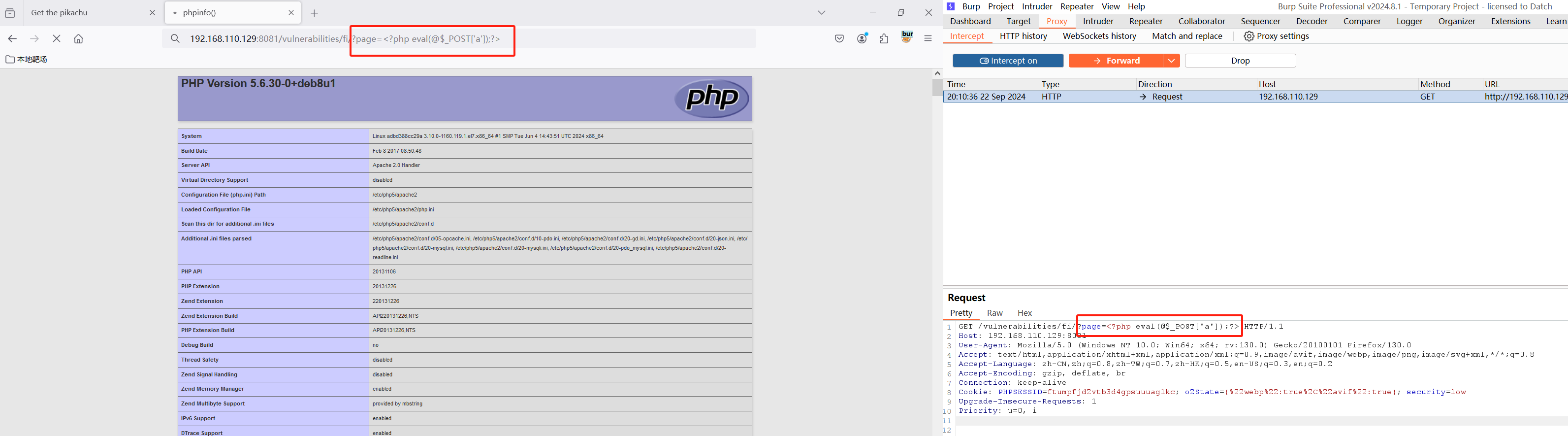Click the Firefox address bar URL field

(459, 38)
